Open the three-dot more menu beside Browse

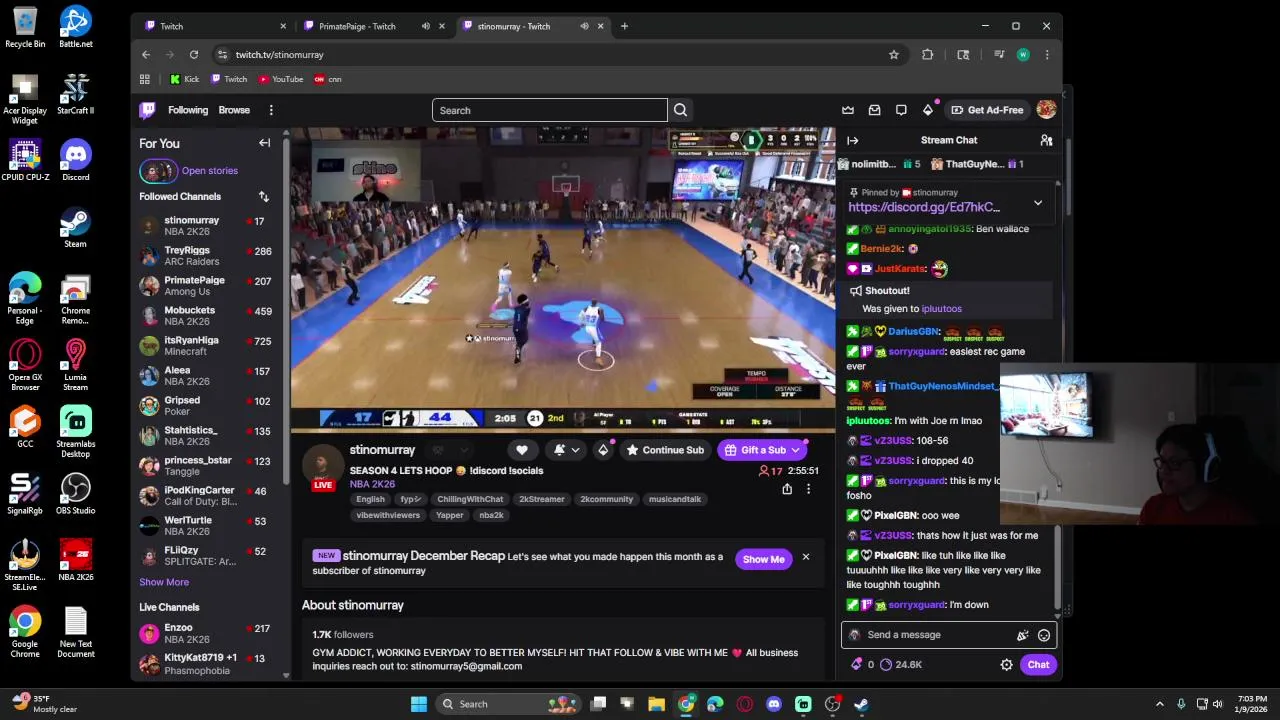tap(271, 110)
